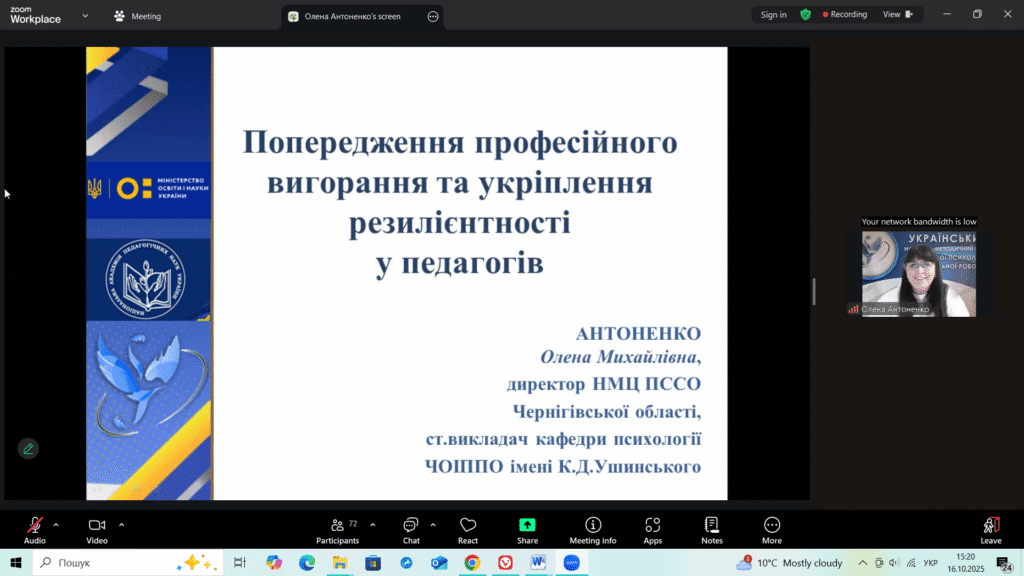Open the Chat panel
The height and width of the screenshot is (576, 1024).
pos(411,529)
